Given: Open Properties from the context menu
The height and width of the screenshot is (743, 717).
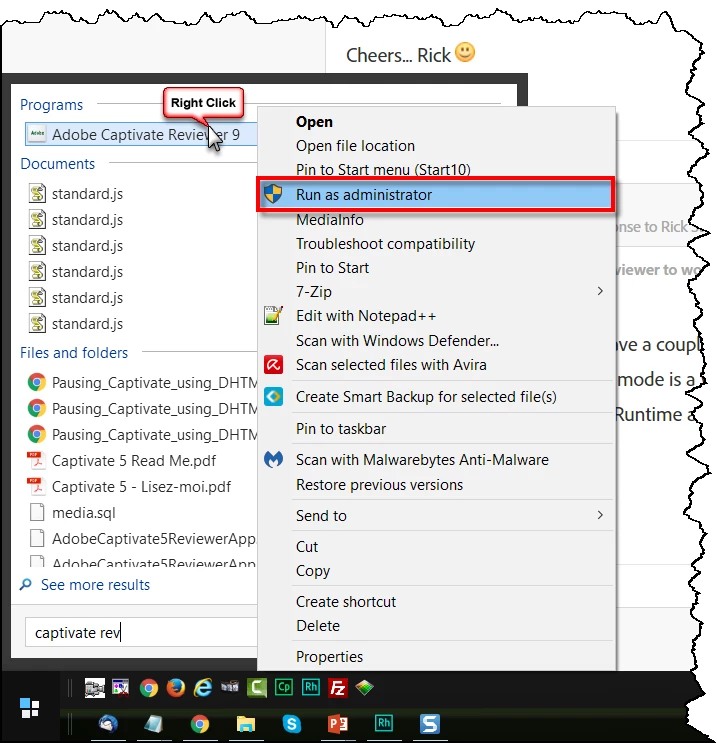Looking at the screenshot, I should [436, 657].
